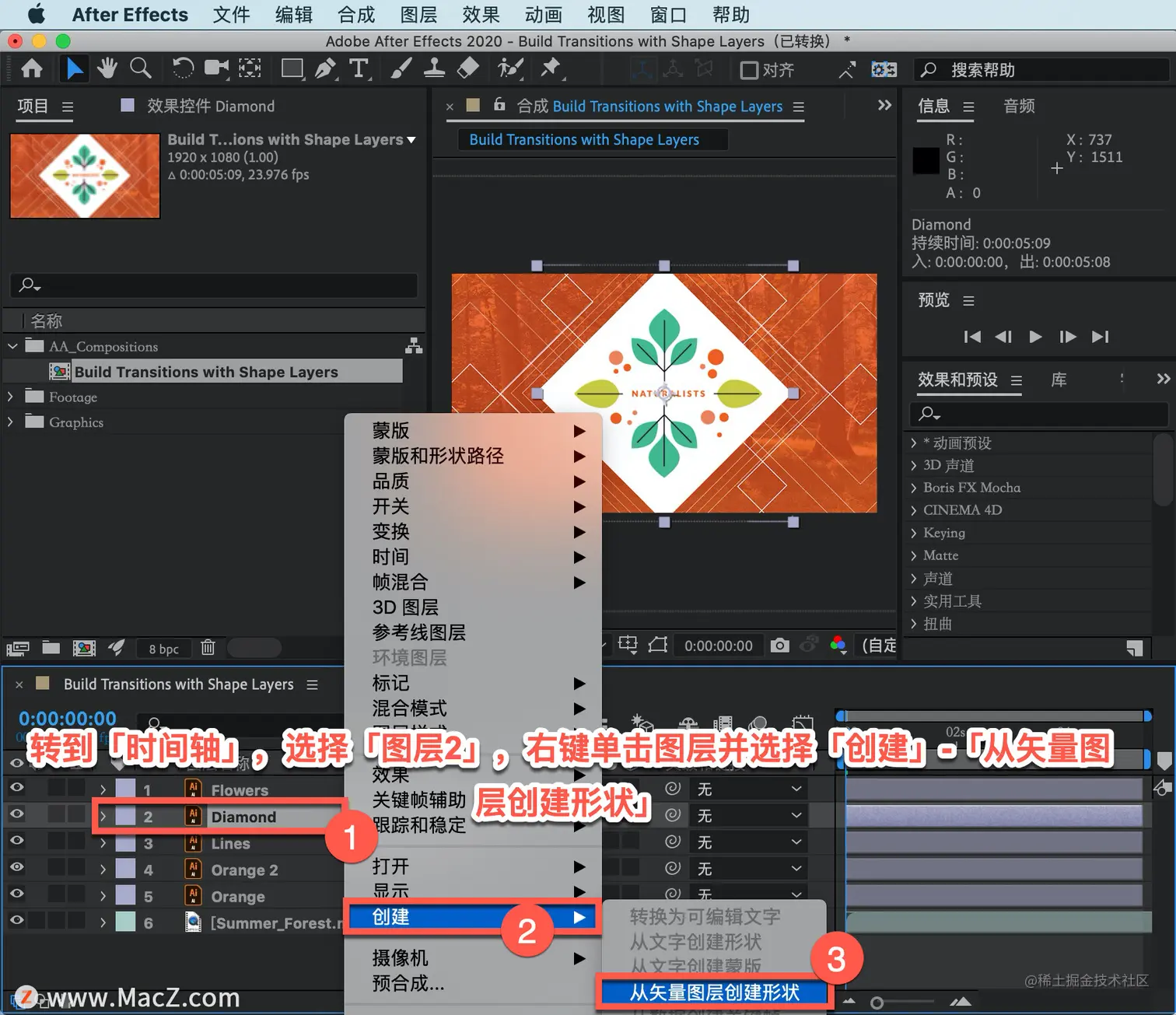Image resolution: width=1176 pixels, height=1015 pixels.
Task: Choose 从矢量图层创建形状 in the submenu
Action: point(714,992)
